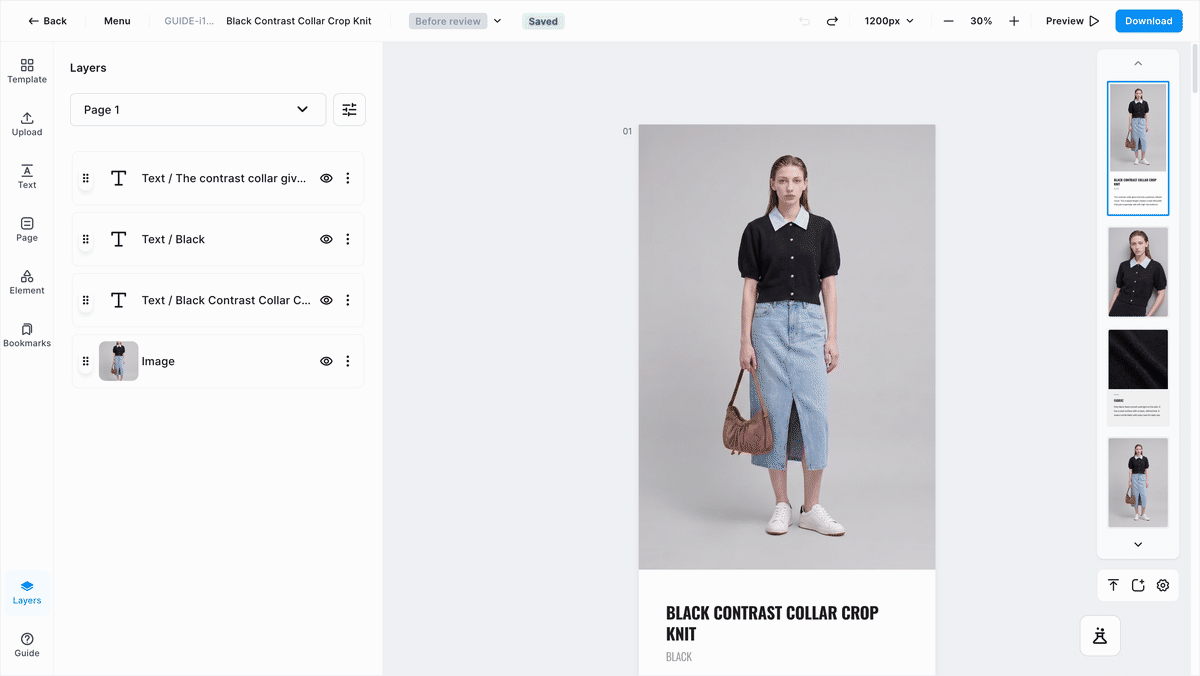This screenshot has width=1200, height=676.
Task: Click the GUIDE-i1... breadcrumb link
Action: pos(189,21)
